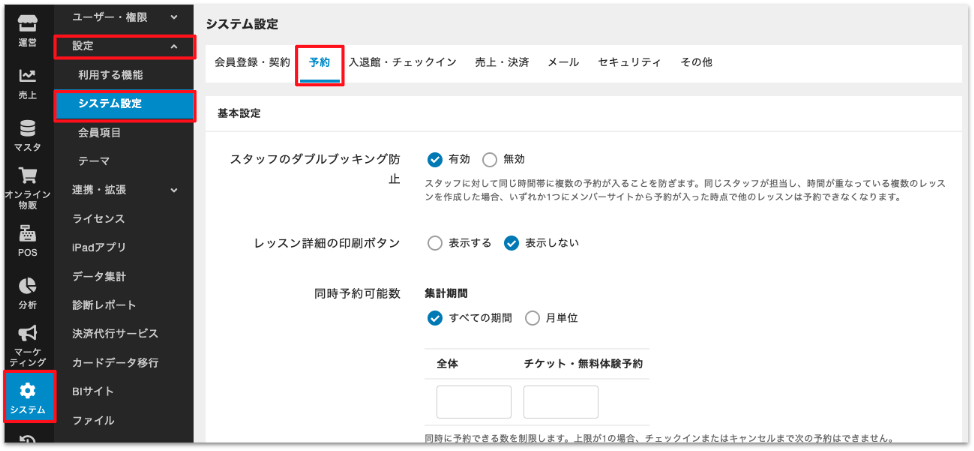This screenshot has width=974, height=451.
Task: Open 決済代行サービス menu item
Action: [x=115, y=333]
